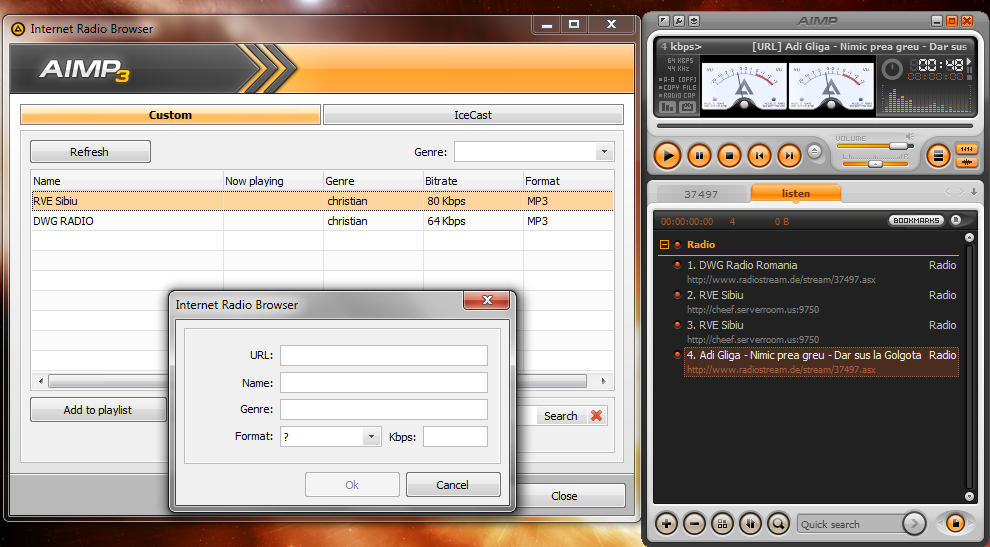Open sound effects via the small waveform button
Viewport: 990px width, 547px height.
pyautogui.click(x=967, y=162)
